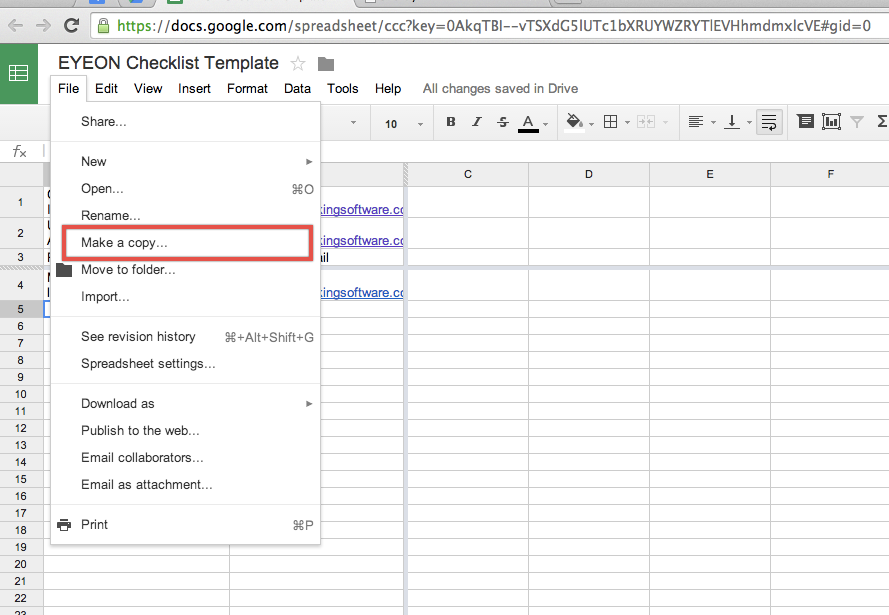Viewport: 889px width, 615px height.
Task: Open the Insert menu
Action: [194, 89]
